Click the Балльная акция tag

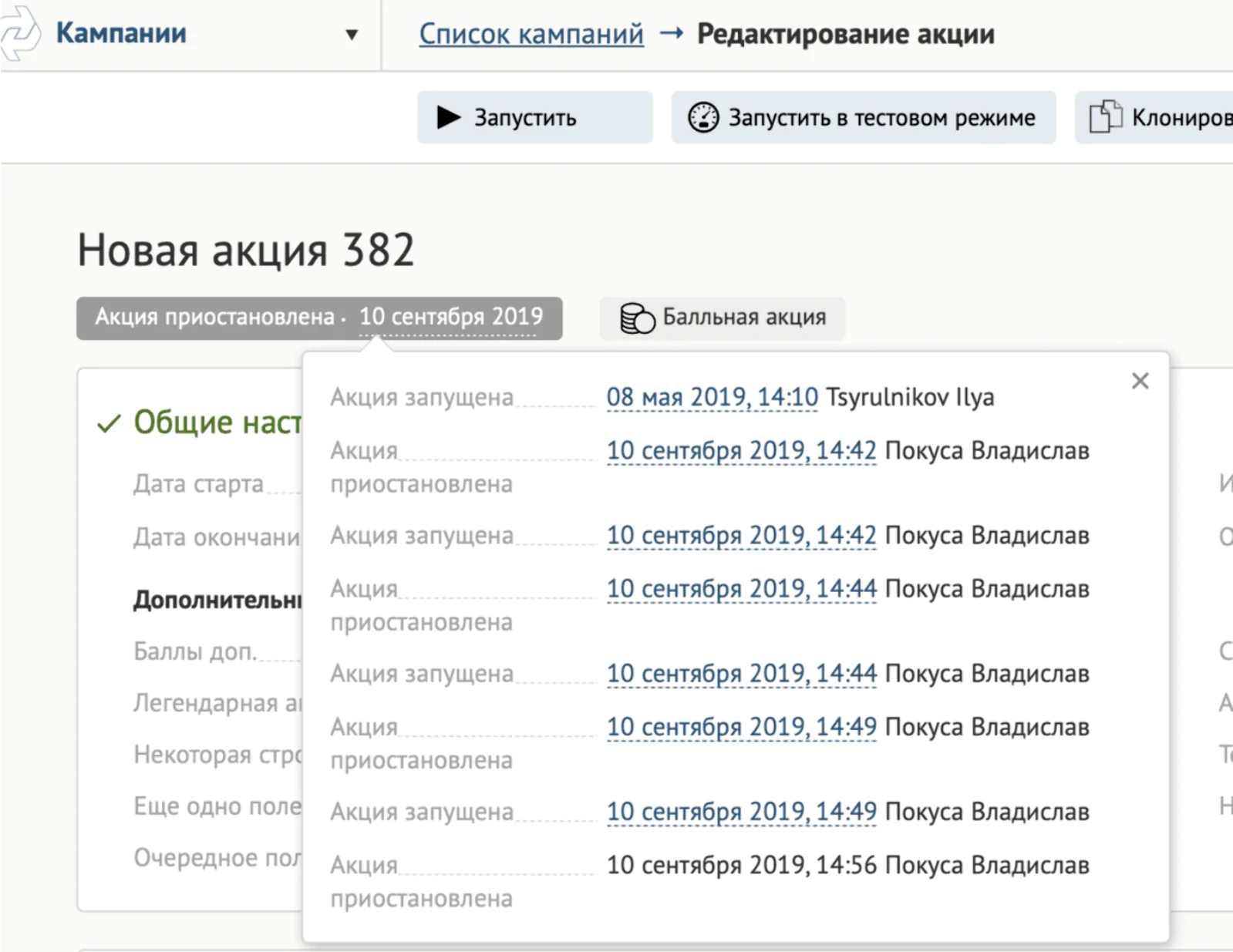723,318
